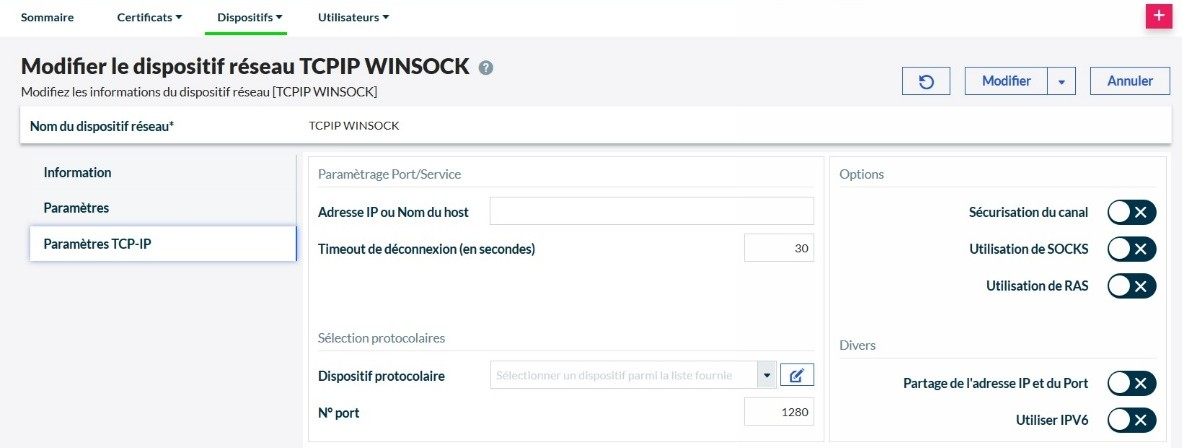
Task: Select the Information side tab
Action: (78, 173)
